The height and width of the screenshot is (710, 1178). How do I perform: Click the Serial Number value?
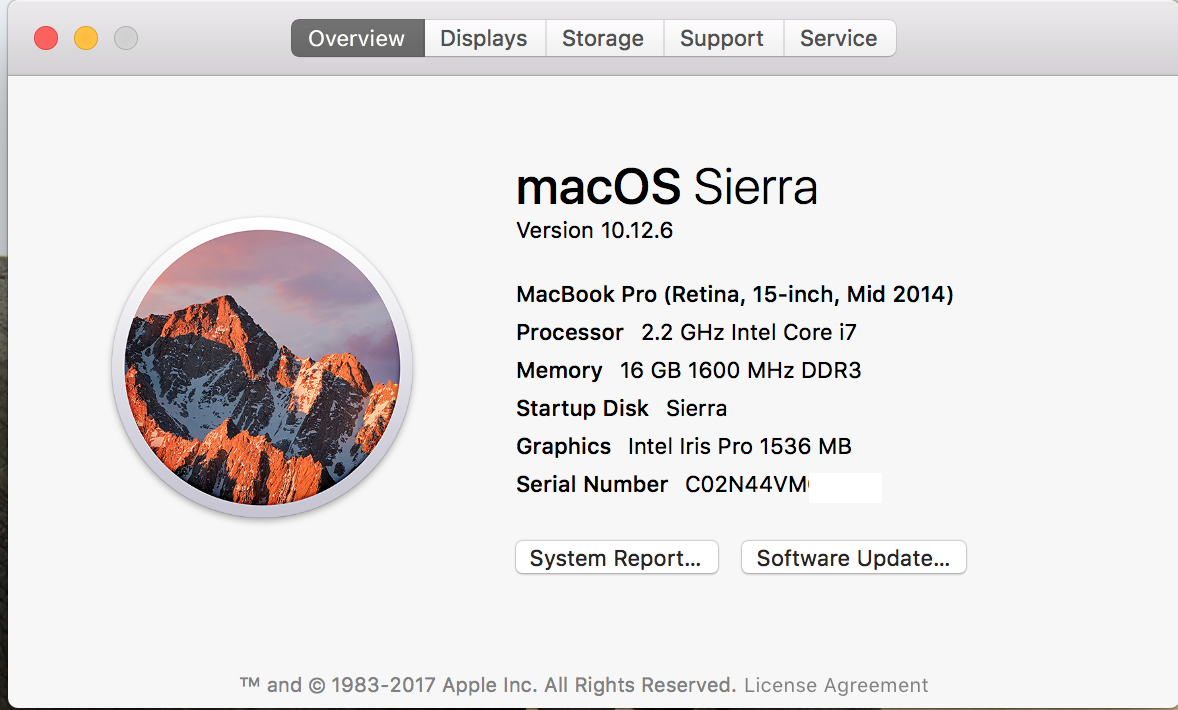746,485
